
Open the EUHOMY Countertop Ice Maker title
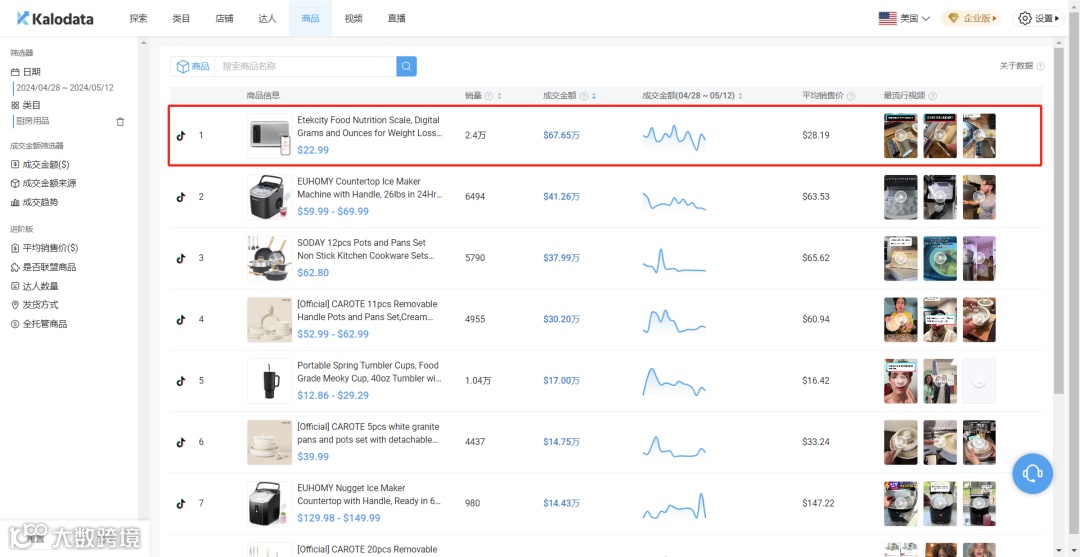(368, 188)
